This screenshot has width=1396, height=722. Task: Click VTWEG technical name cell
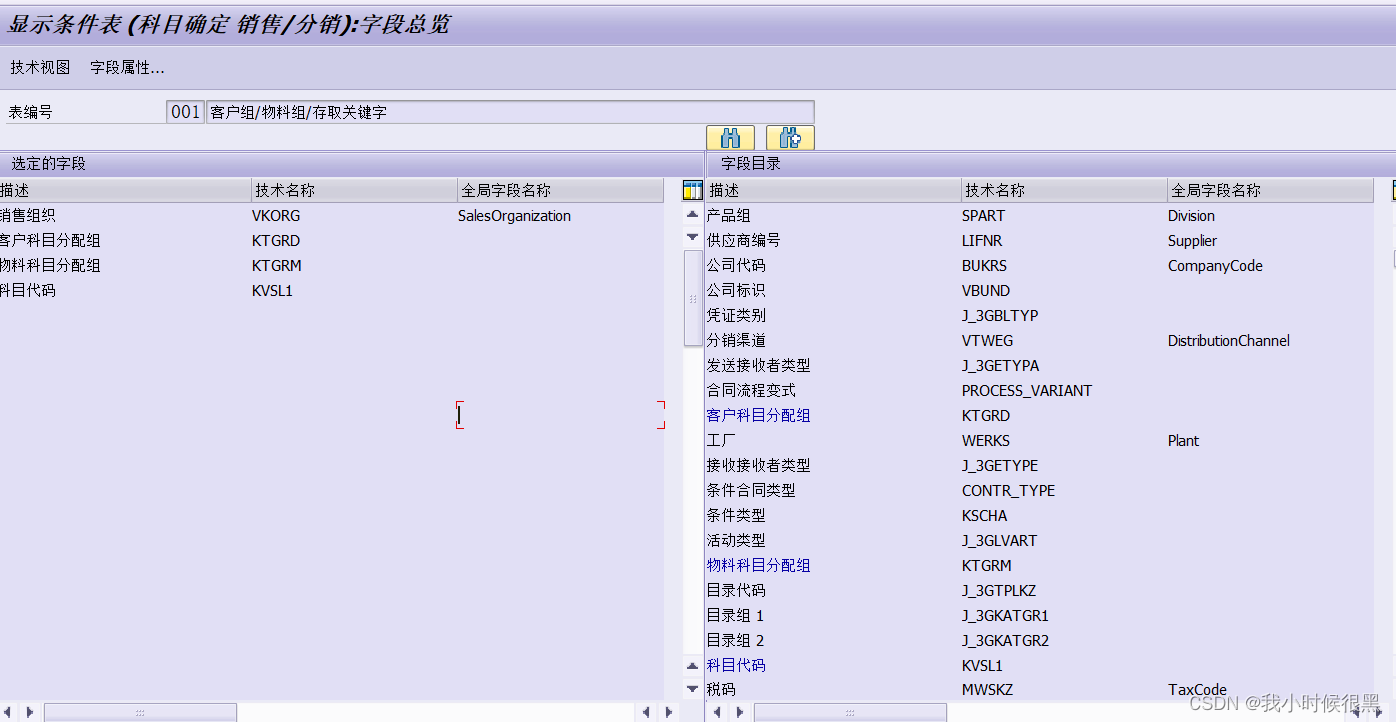click(x=987, y=341)
